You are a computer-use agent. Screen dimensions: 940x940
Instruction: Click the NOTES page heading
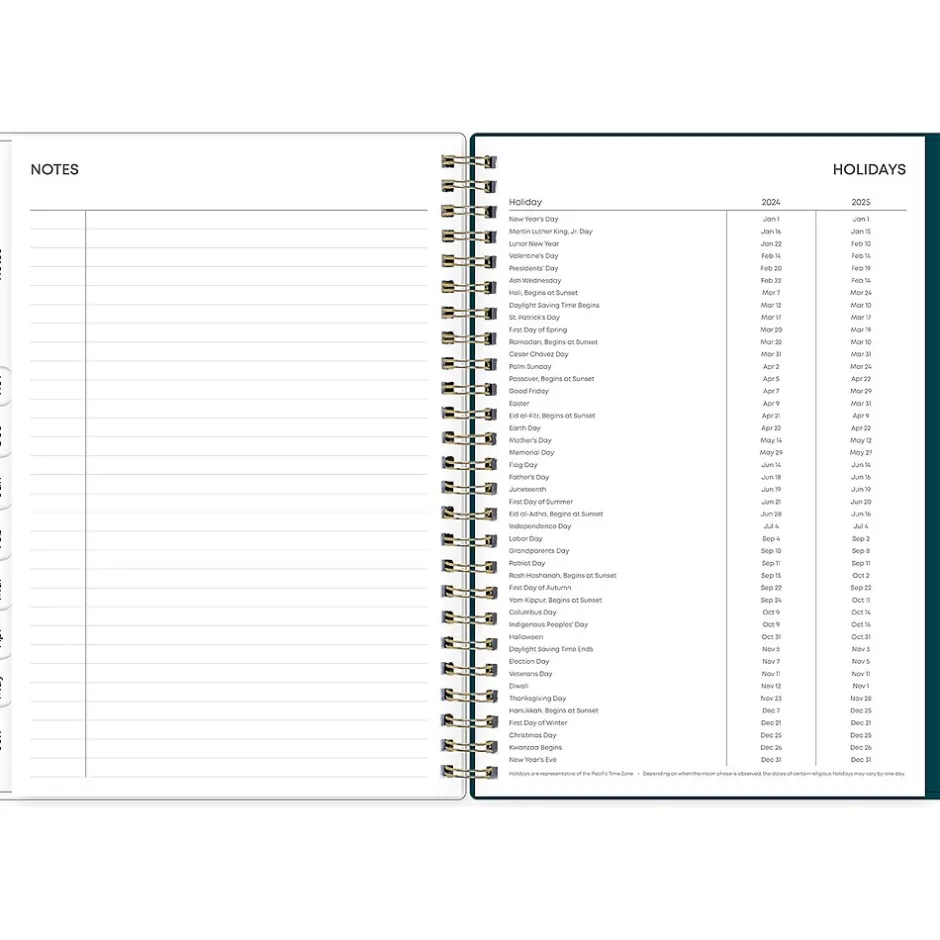point(54,169)
